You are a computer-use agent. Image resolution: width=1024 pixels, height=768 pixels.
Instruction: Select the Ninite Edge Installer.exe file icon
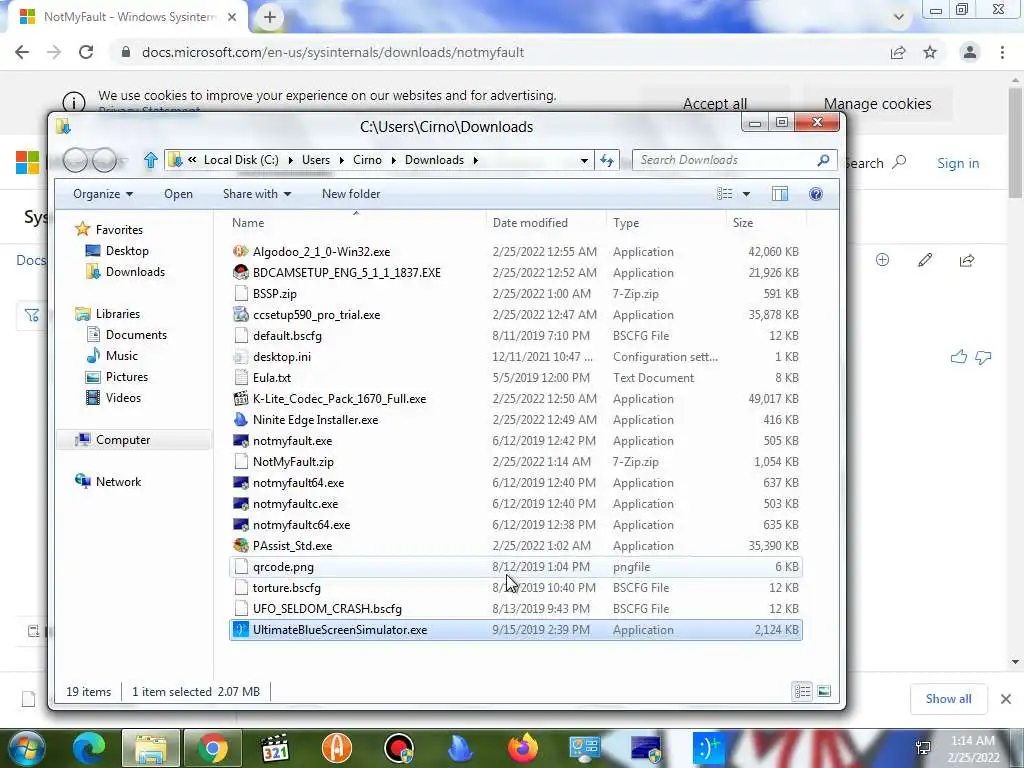pyautogui.click(x=240, y=419)
